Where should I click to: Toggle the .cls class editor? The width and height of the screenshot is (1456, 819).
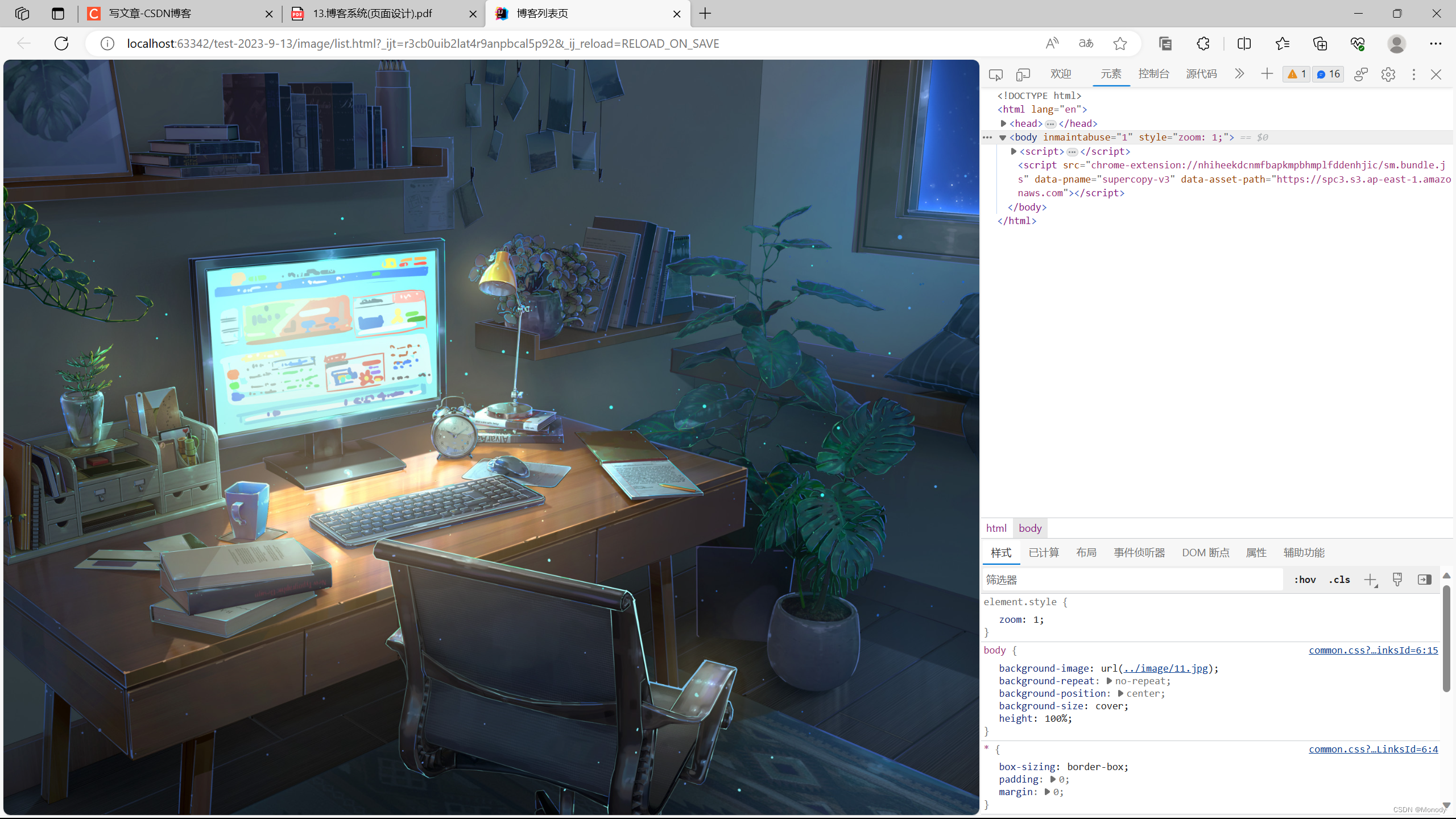(x=1339, y=580)
